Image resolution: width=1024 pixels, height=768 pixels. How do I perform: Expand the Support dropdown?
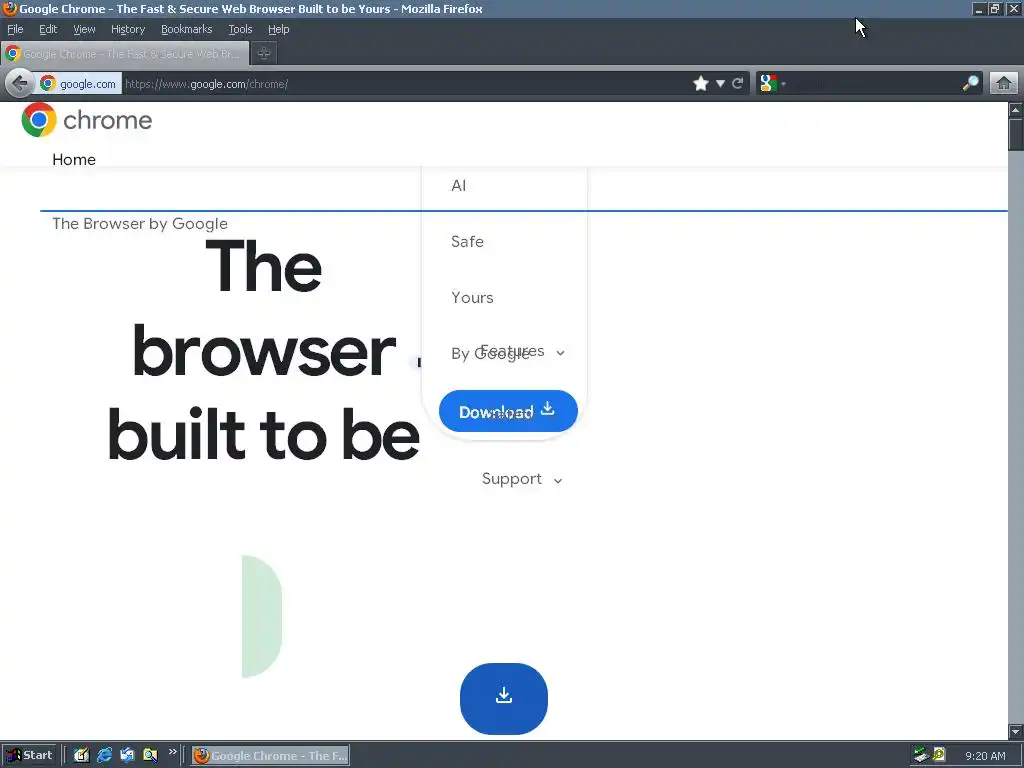click(x=522, y=479)
